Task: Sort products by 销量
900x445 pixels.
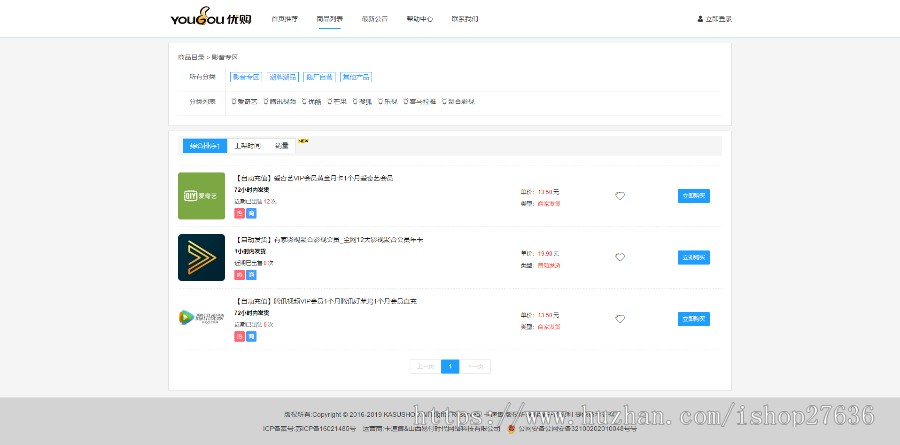Action: tap(281, 146)
